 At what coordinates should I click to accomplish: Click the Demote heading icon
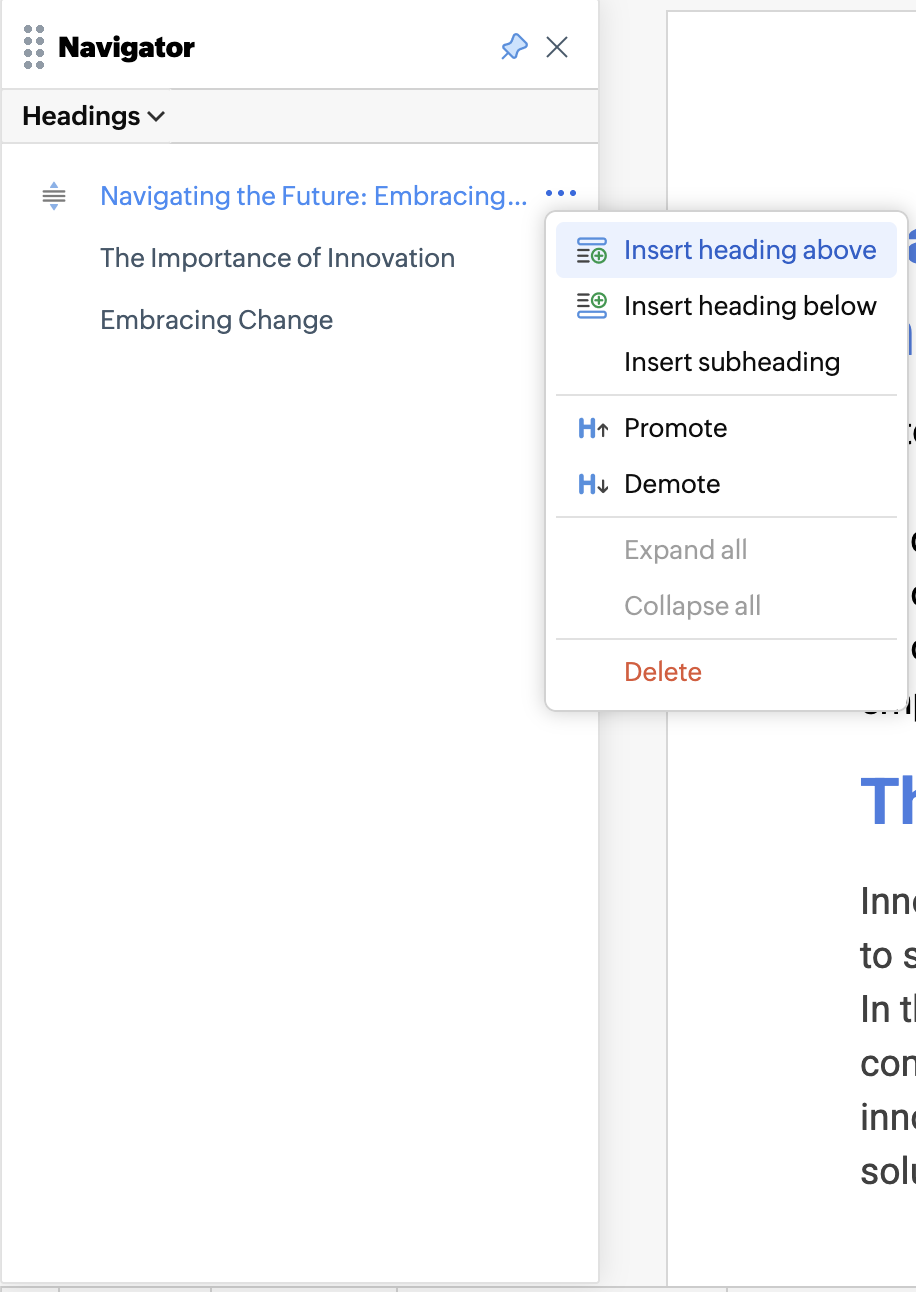click(592, 484)
